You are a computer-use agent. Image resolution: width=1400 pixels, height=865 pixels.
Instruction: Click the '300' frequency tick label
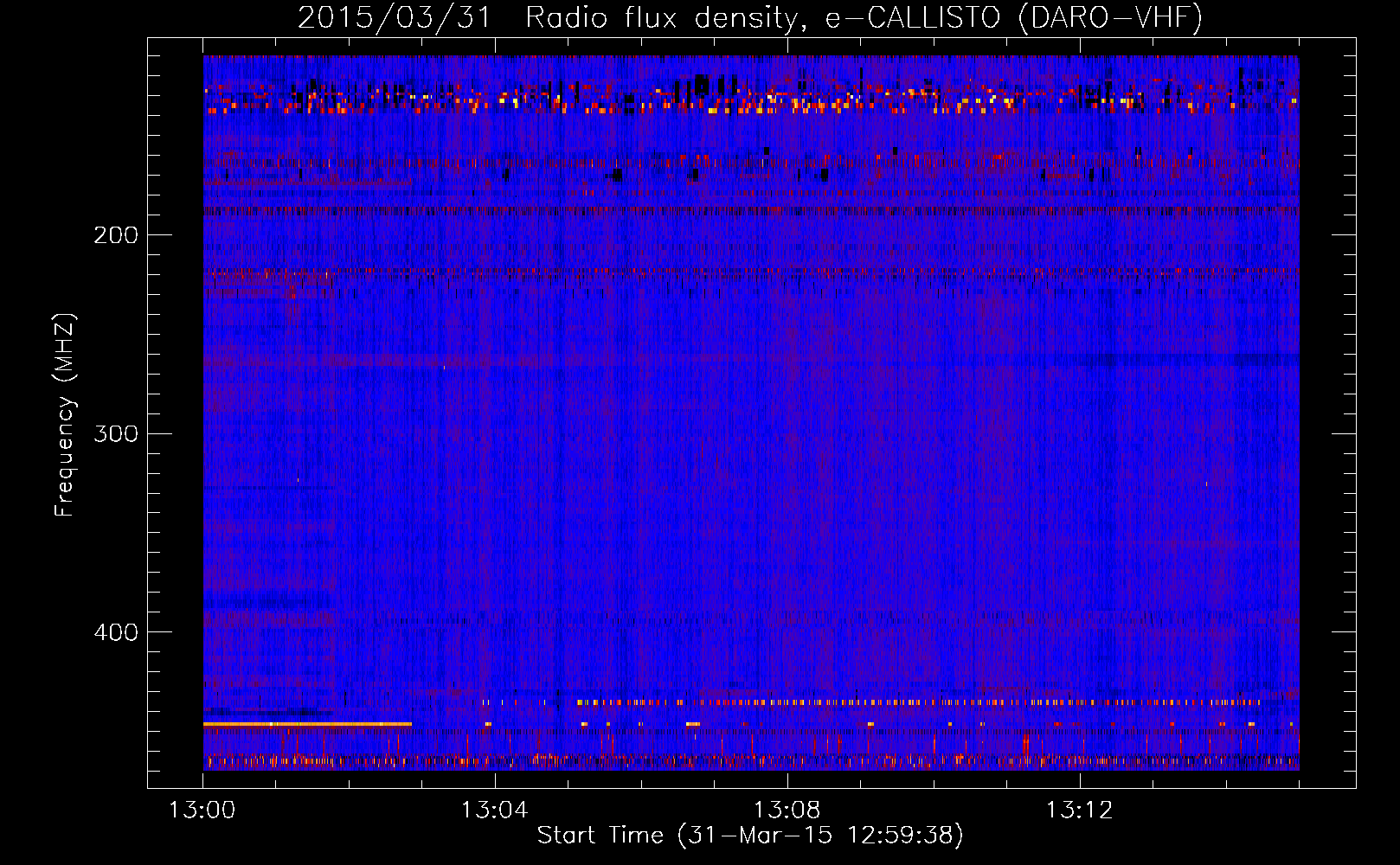pyautogui.click(x=116, y=433)
